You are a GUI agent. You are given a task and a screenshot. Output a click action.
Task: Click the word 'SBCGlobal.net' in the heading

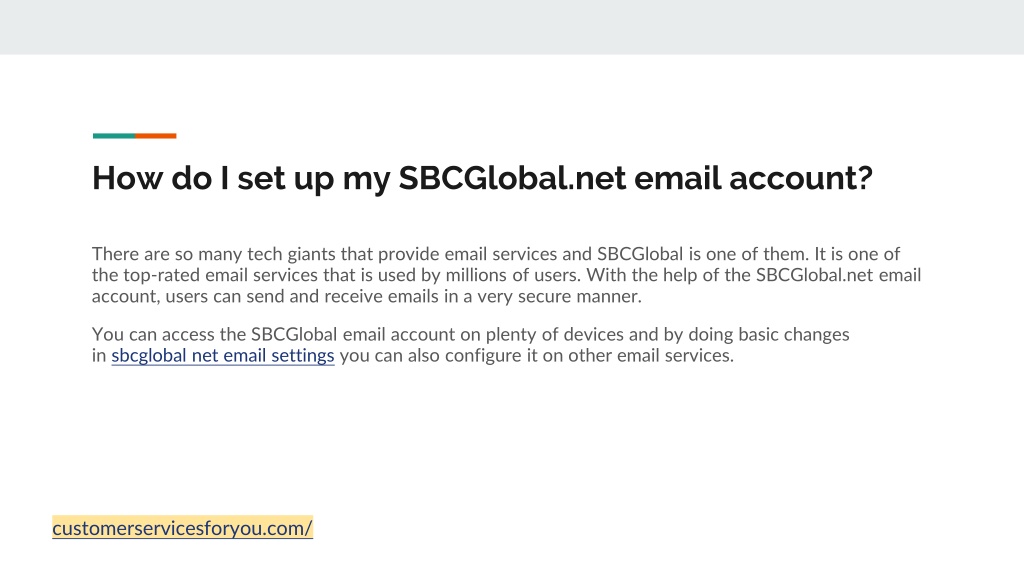(513, 178)
